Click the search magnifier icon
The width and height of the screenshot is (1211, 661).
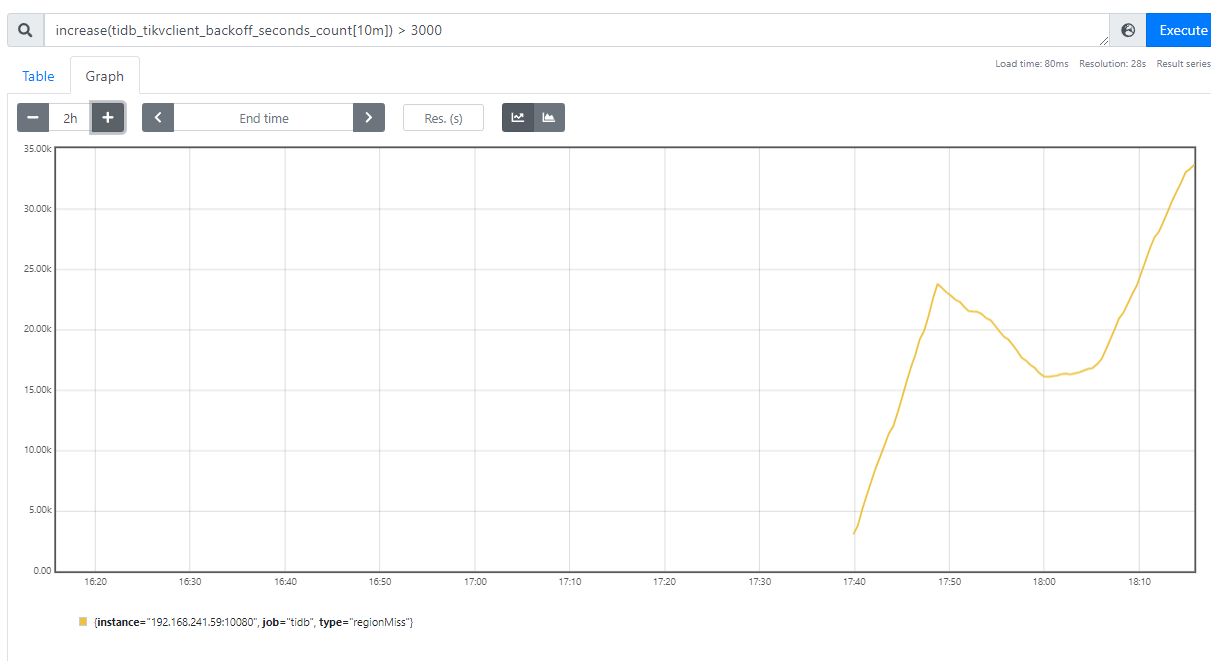click(x=25, y=30)
